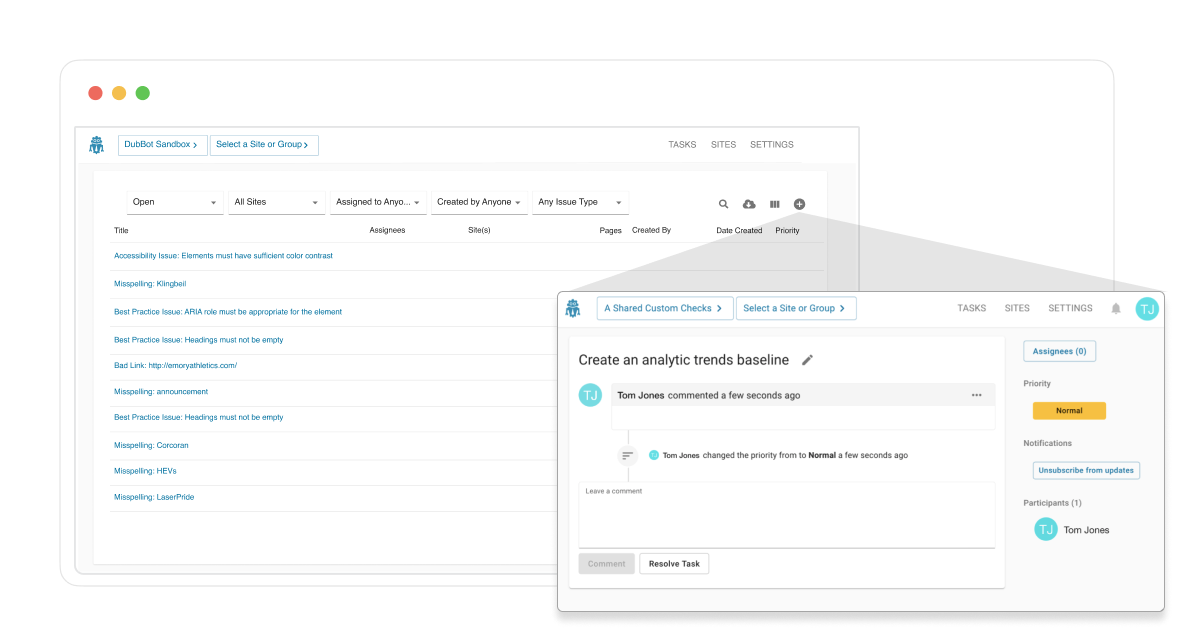Expand the All Sites filter dropdown
1200x640 pixels.
[x=276, y=202]
